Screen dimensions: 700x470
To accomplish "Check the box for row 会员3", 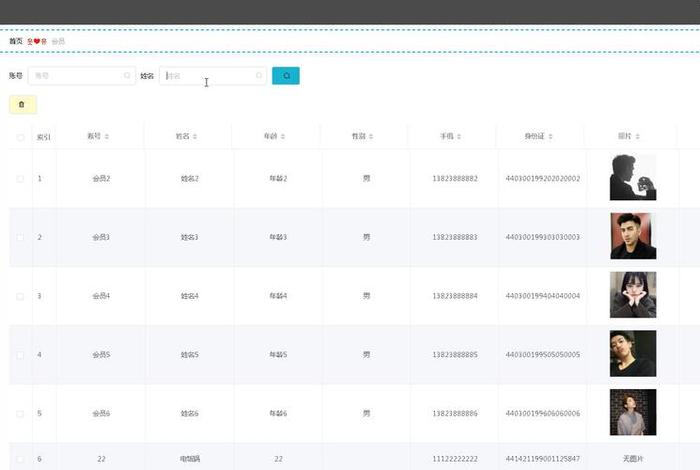I will (x=20, y=237).
